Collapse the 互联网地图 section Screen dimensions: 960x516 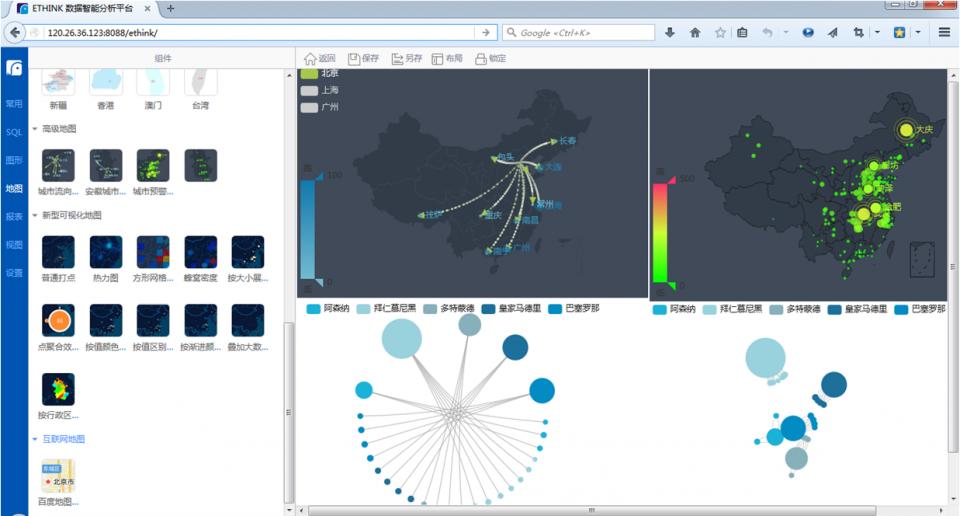click(35, 439)
